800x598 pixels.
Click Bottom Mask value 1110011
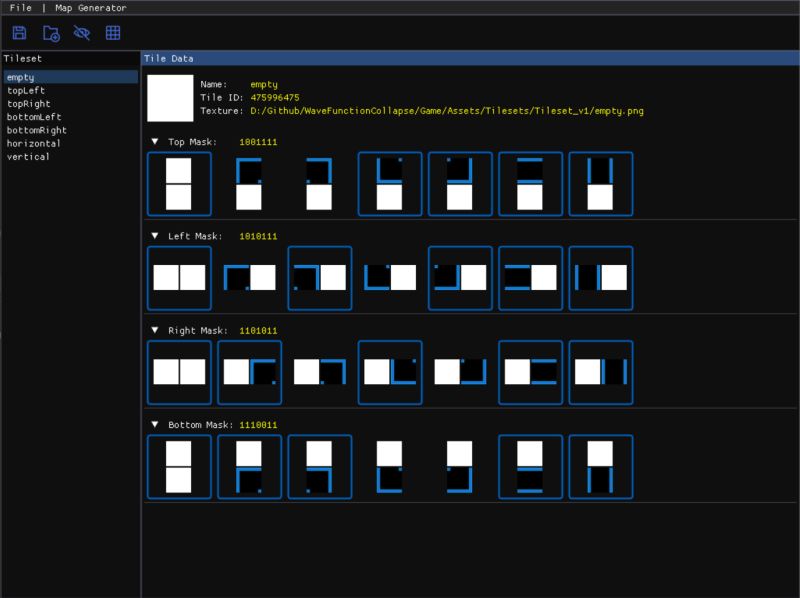(258, 425)
